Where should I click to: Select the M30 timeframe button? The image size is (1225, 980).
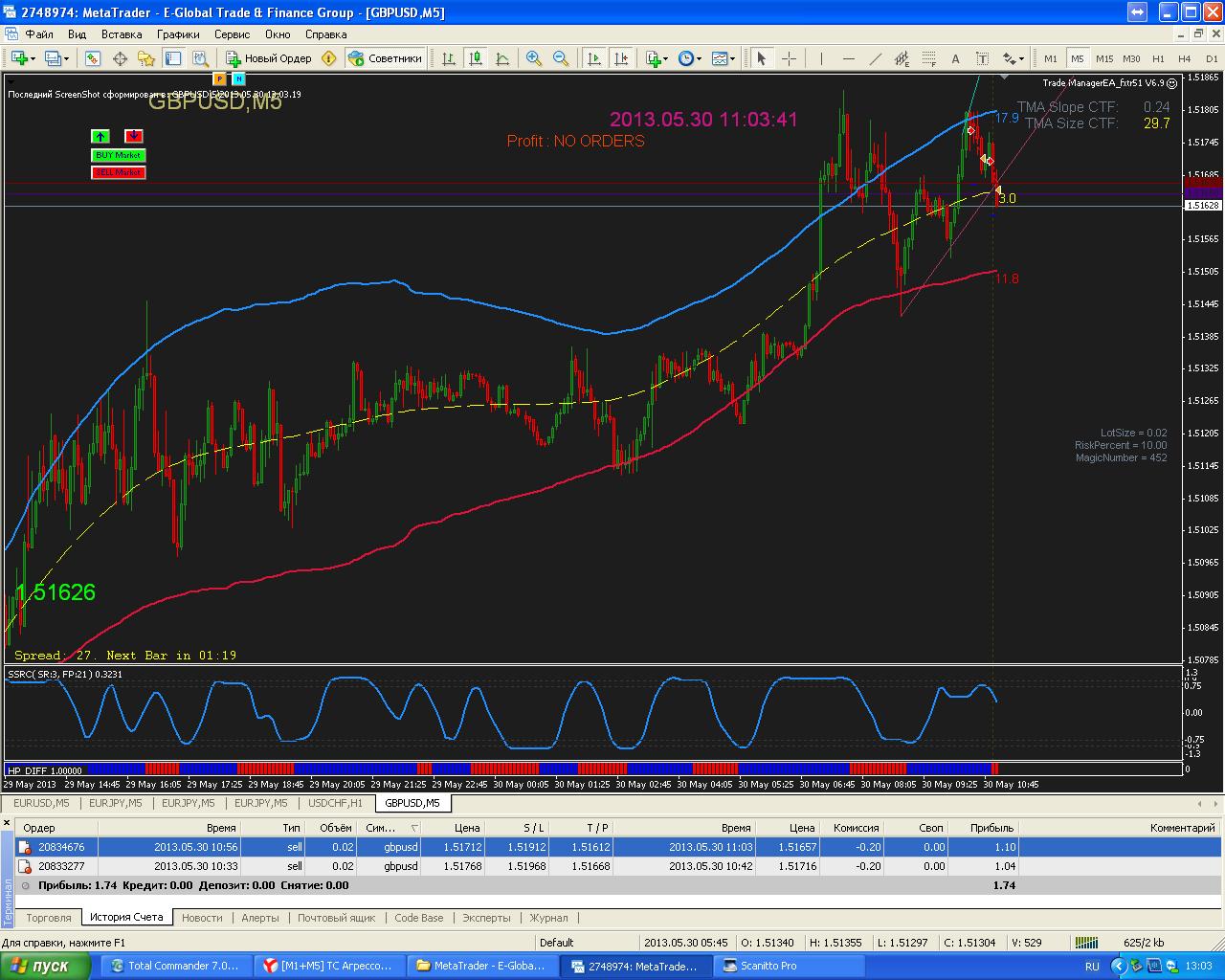point(1131,58)
